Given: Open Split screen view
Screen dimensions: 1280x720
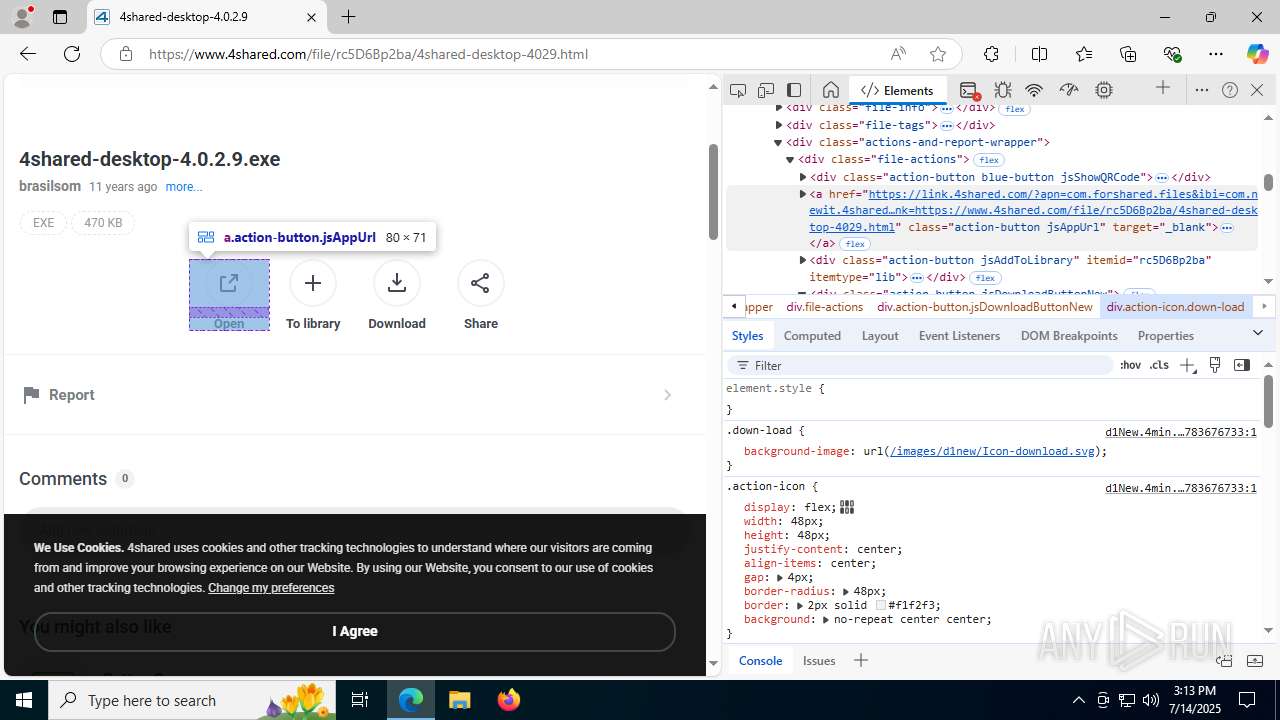Looking at the screenshot, I should point(1039,54).
